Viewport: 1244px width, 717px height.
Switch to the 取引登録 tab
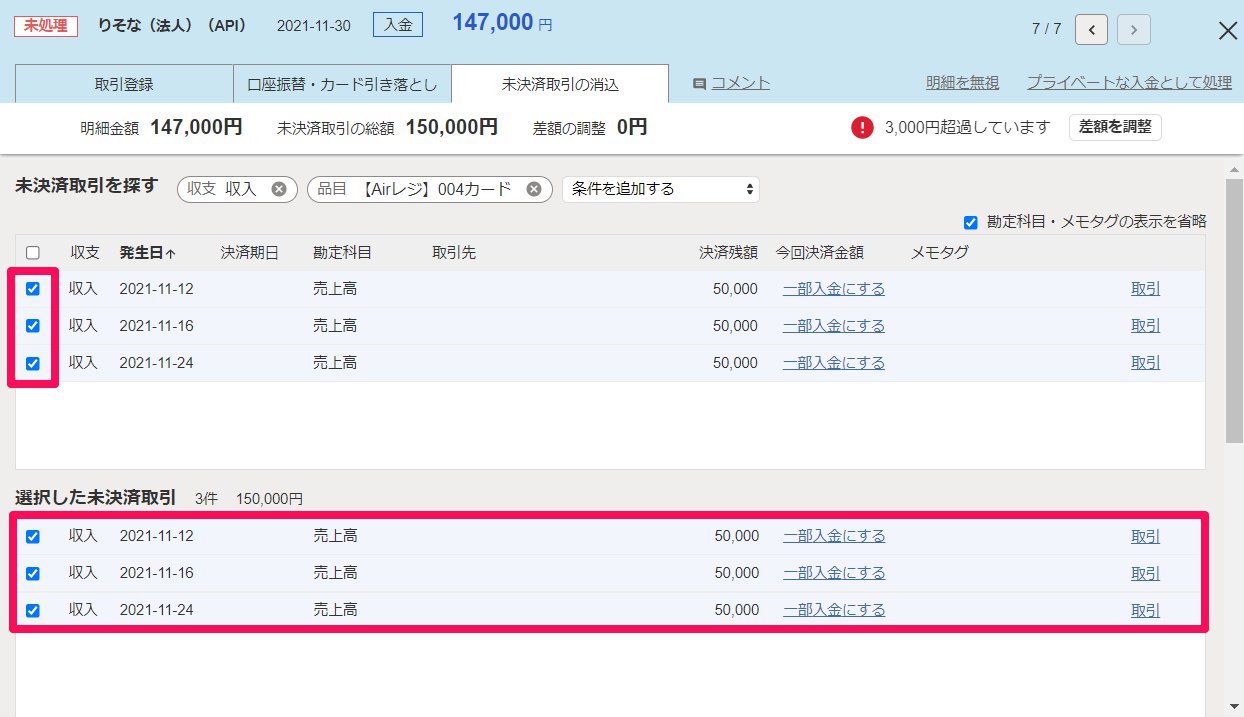click(x=124, y=84)
